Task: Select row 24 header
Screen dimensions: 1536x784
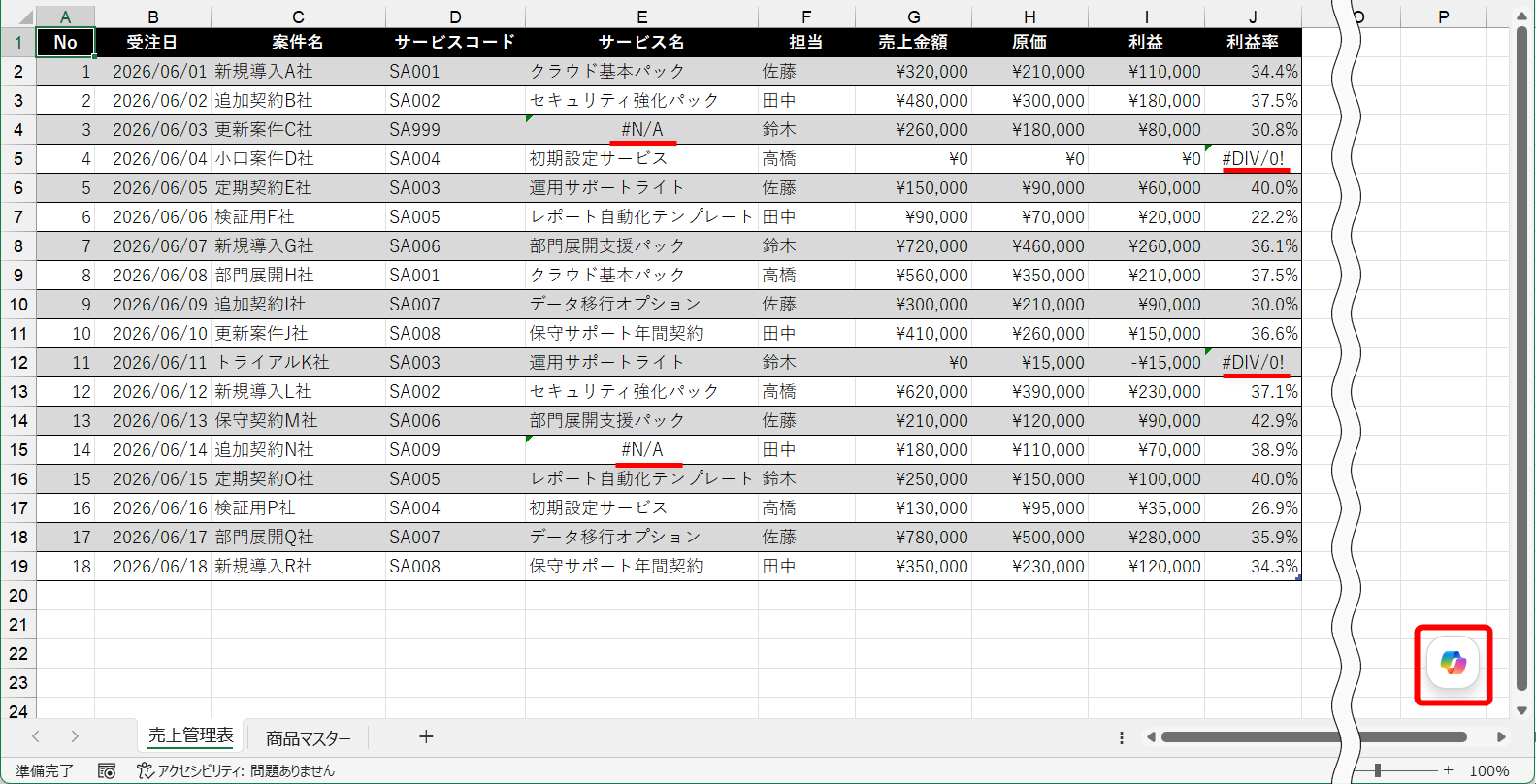Action: [17, 710]
